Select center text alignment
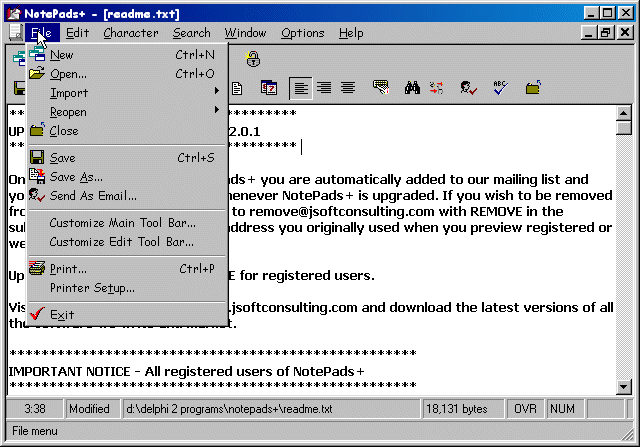The width and height of the screenshot is (640, 447). point(348,88)
